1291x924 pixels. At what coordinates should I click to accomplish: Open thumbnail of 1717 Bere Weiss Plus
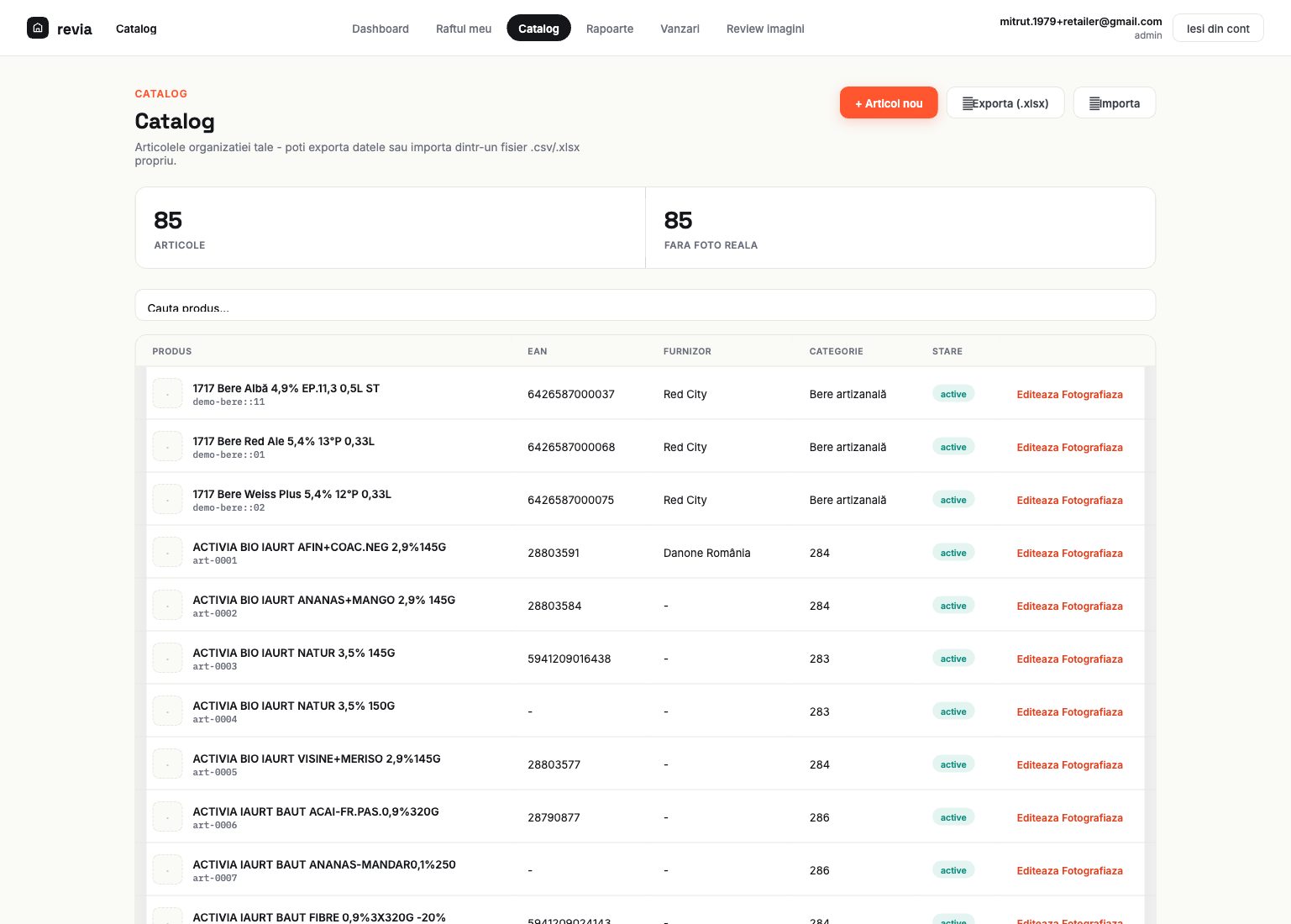tap(168, 499)
